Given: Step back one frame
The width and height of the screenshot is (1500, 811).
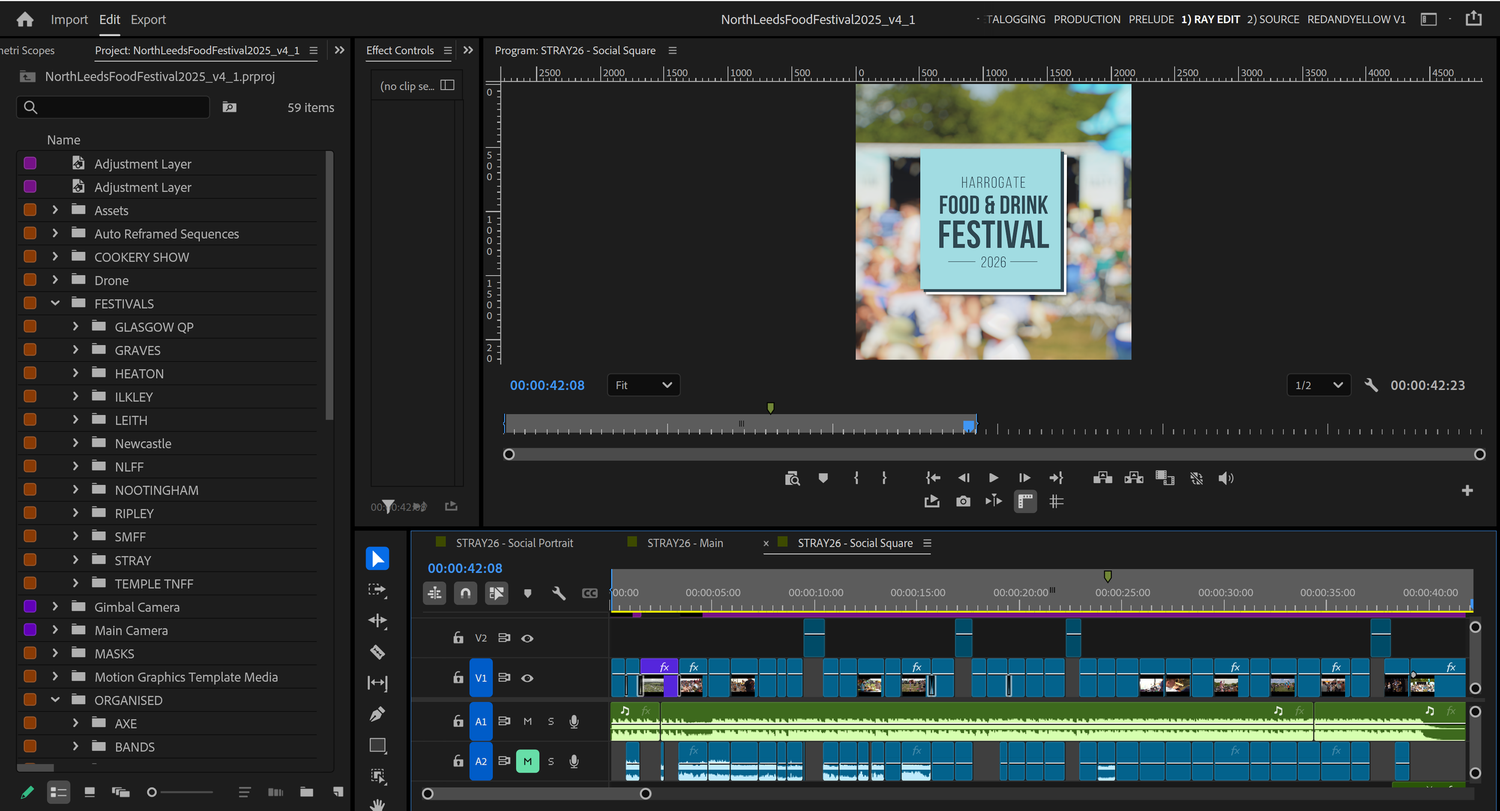Looking at the screenshot, I should point(964,478).
